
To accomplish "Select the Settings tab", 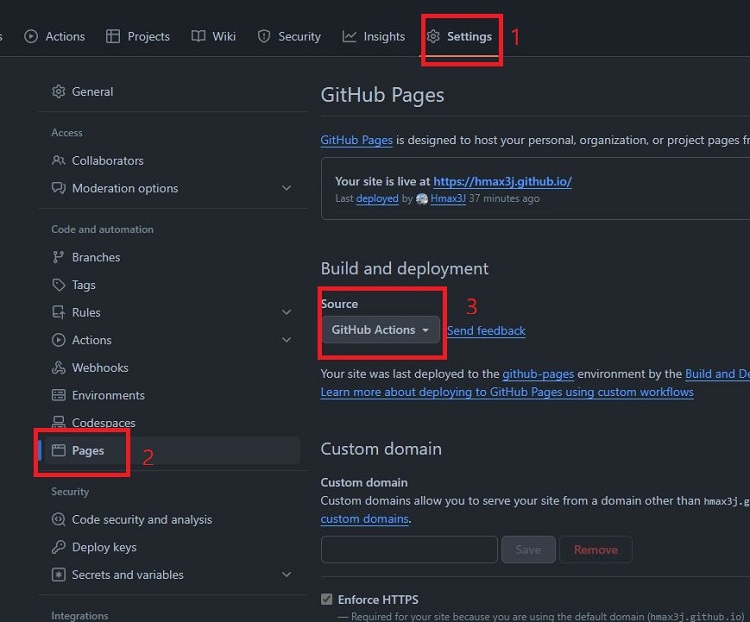I will point(459,36).
